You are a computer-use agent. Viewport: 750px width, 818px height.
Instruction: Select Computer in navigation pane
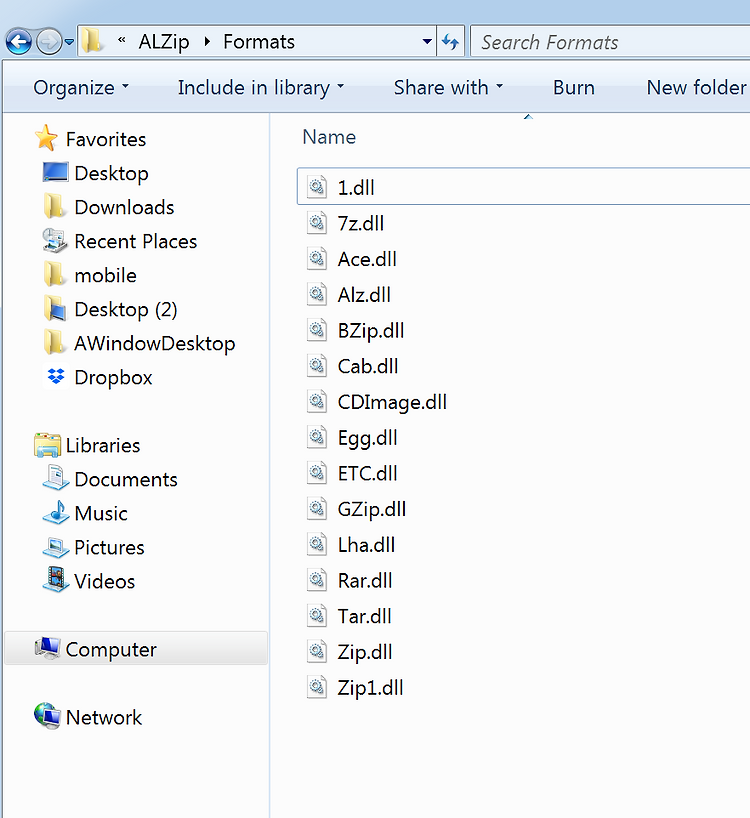[136, 648]
